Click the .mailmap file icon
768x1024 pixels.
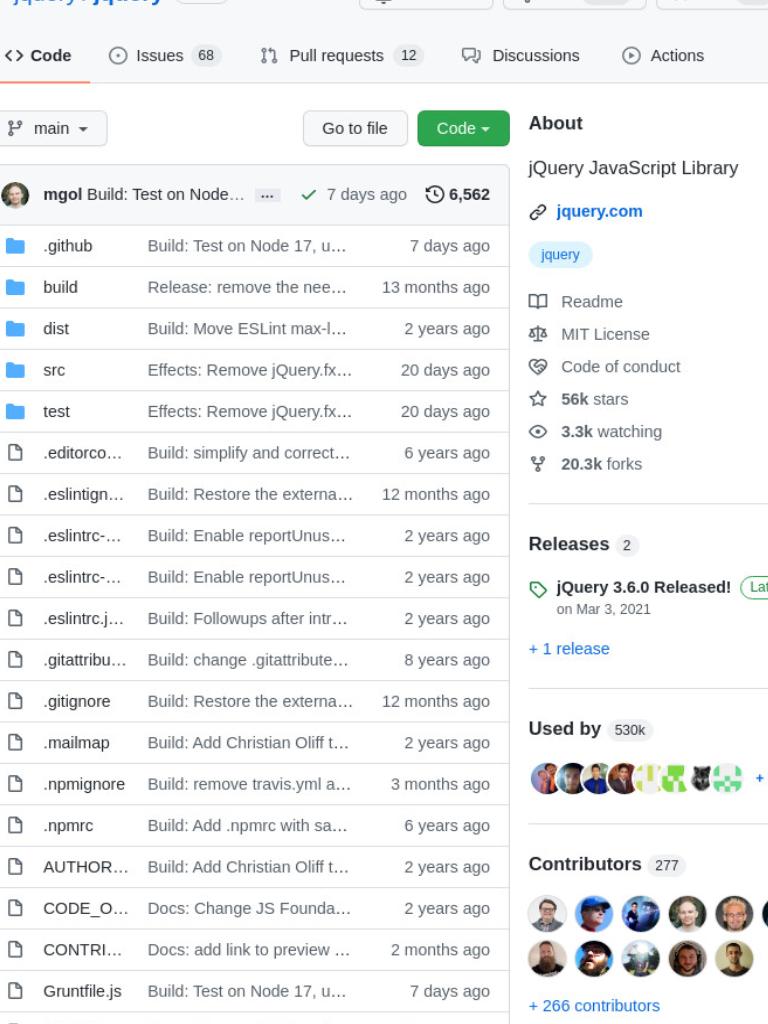[15, 743]
